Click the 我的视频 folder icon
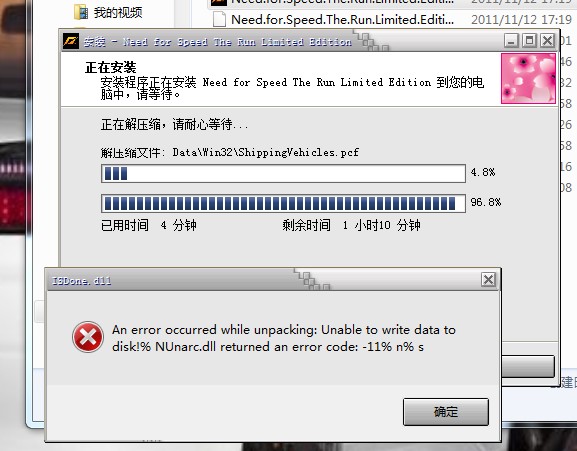Viewport: 577px width, 451px height. [81, 13]
